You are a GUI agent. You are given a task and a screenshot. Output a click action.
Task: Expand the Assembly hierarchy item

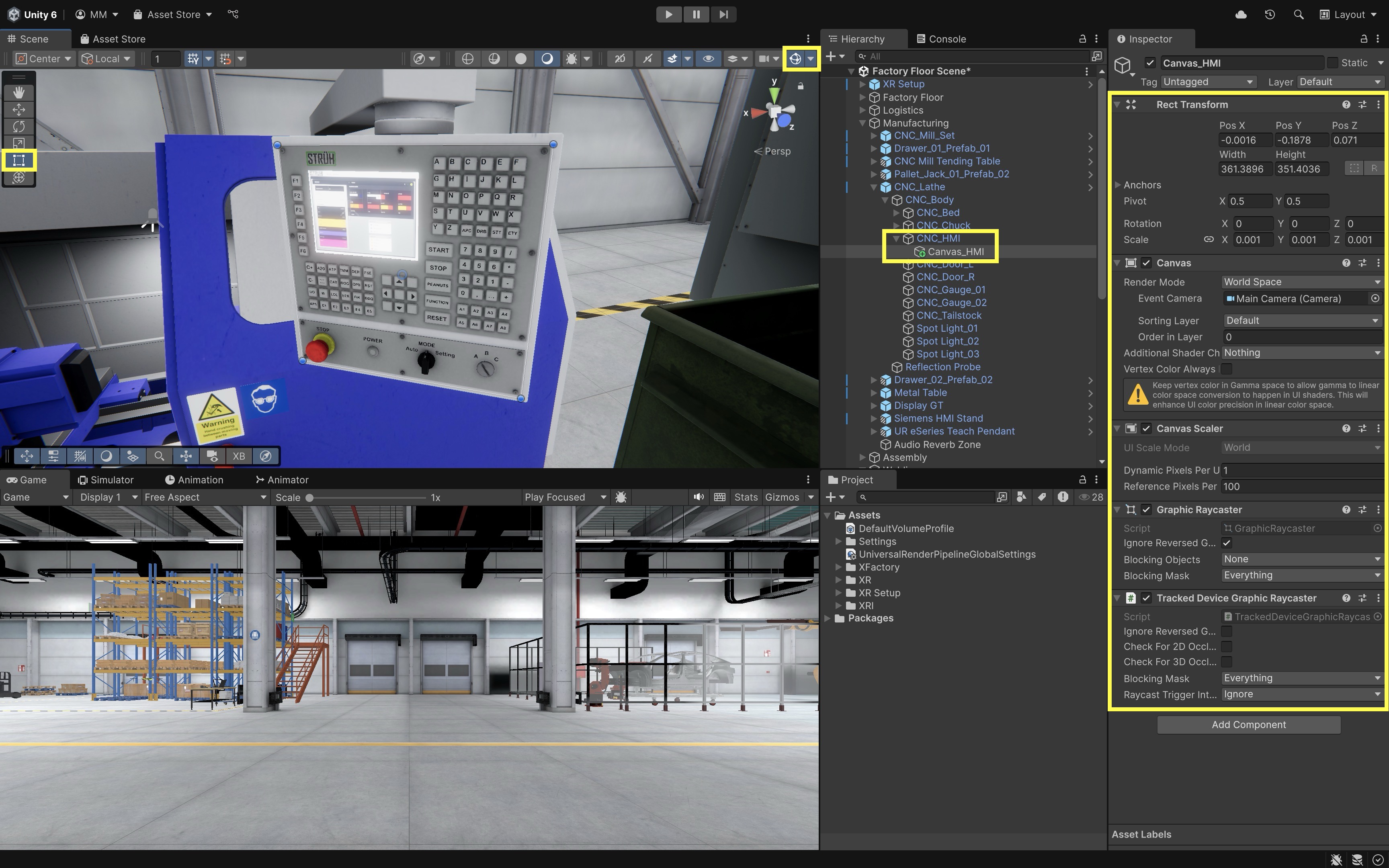(x=862, y=458)
